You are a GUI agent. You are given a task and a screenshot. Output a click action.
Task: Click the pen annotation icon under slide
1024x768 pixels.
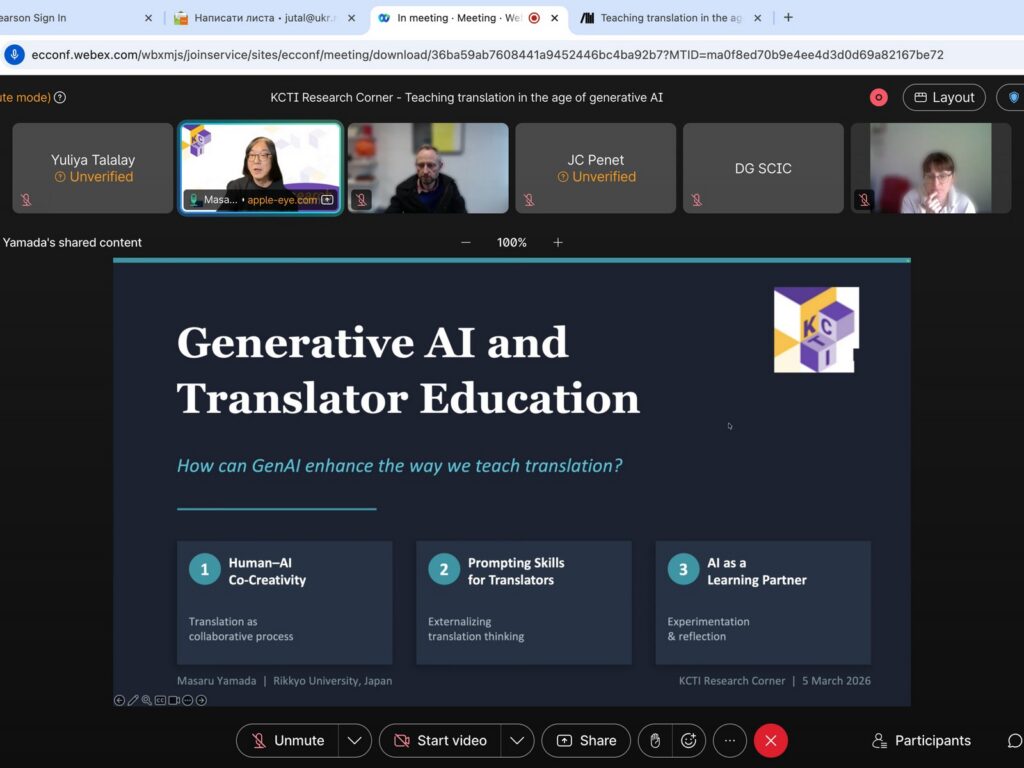tap(133, 700)
